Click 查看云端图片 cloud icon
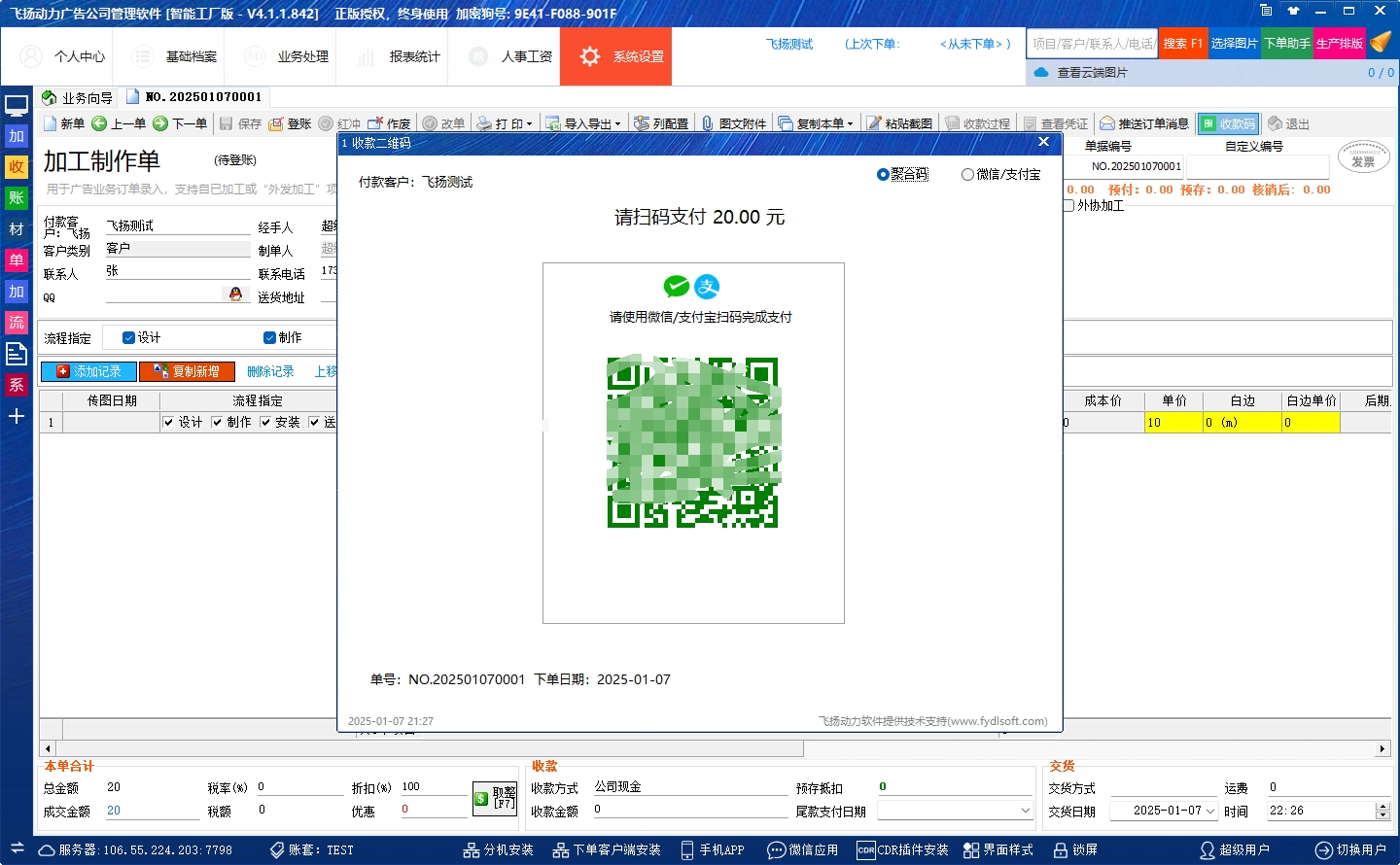The height and width of the screenshot is (865, 1400). click(x=1041, y=73)
